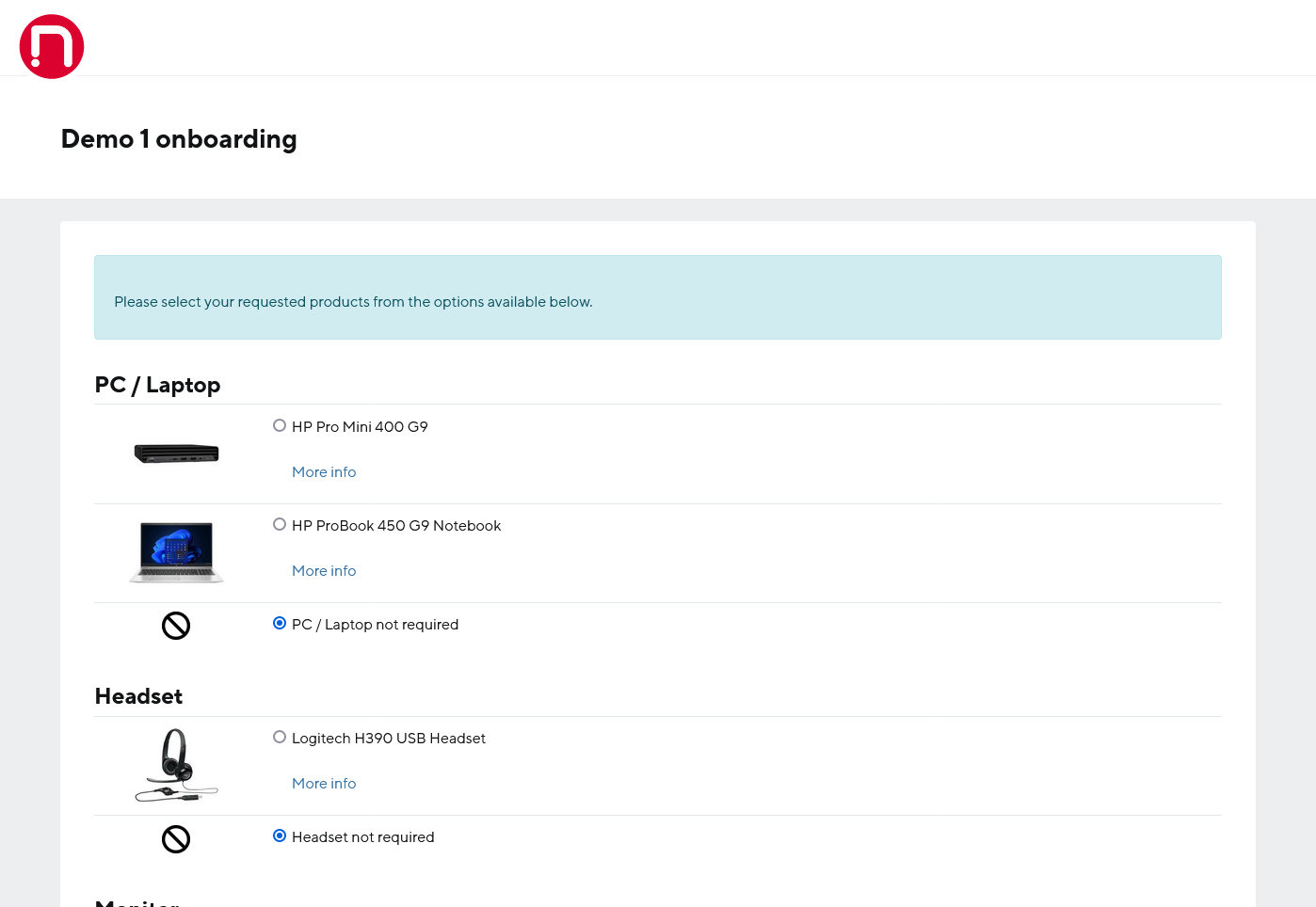Choose the HP ProBook 450 G9 Notebook radio button
This screenshot has width=1316, height=907.
(x=280, y=524)
